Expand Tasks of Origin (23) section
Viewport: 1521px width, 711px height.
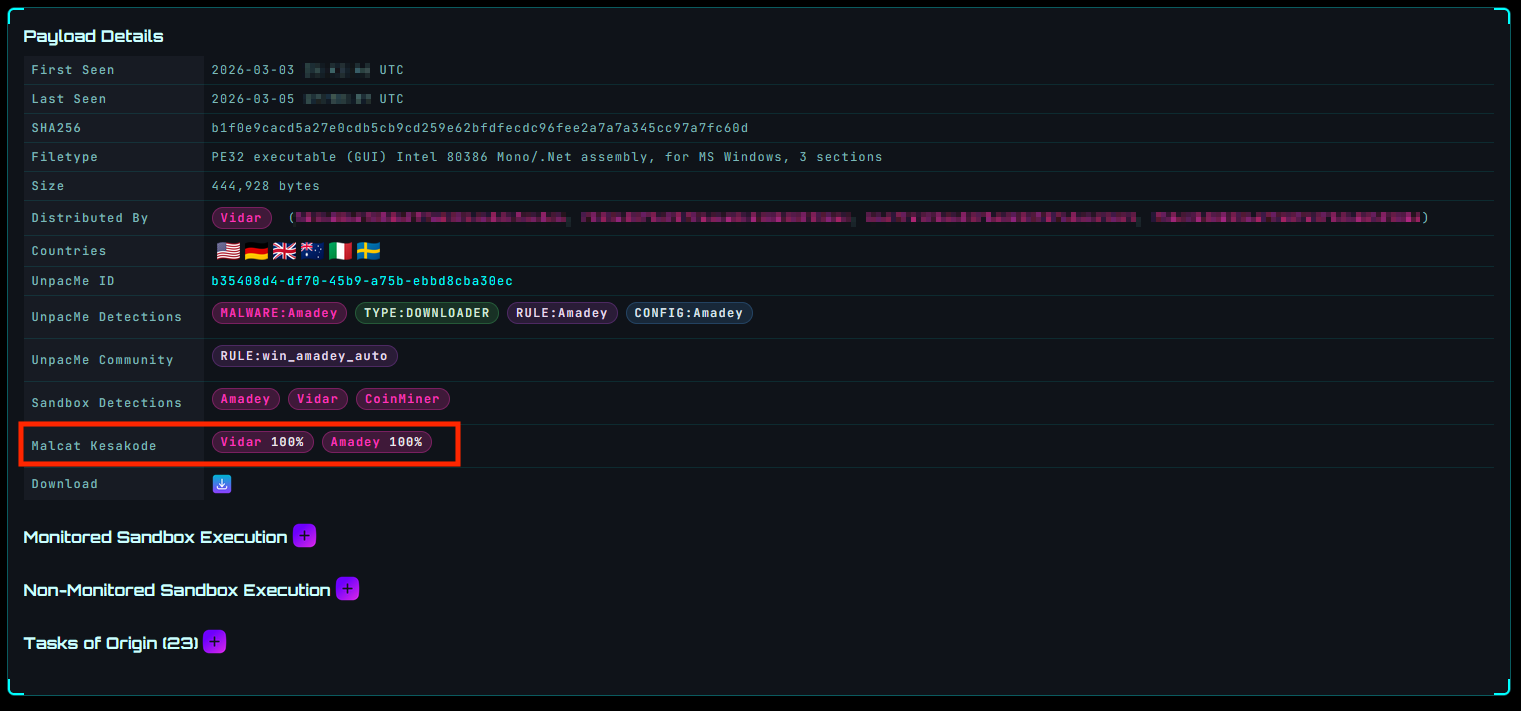(215, 642)
